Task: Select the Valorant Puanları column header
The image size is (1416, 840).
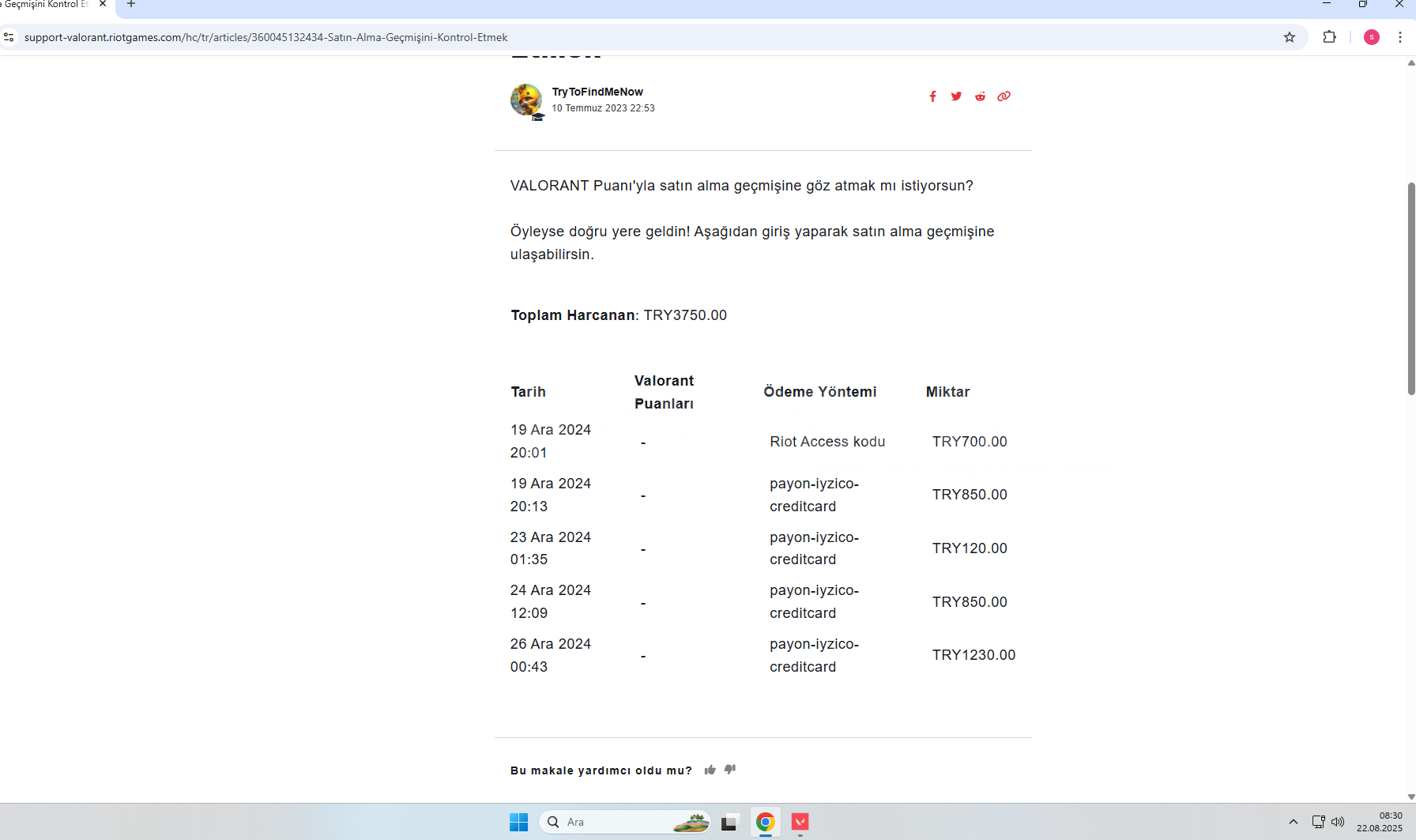Action: (x=664, y=392)
